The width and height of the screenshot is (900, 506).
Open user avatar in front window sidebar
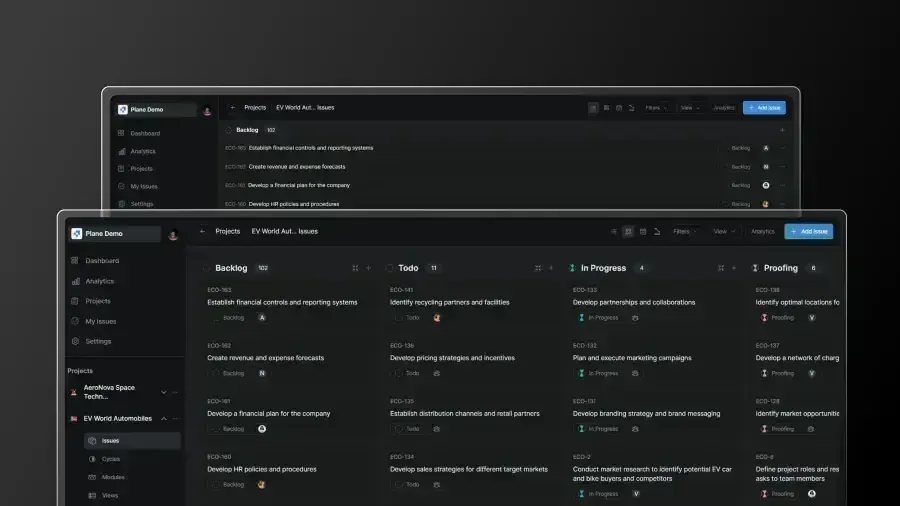[173, 234]
